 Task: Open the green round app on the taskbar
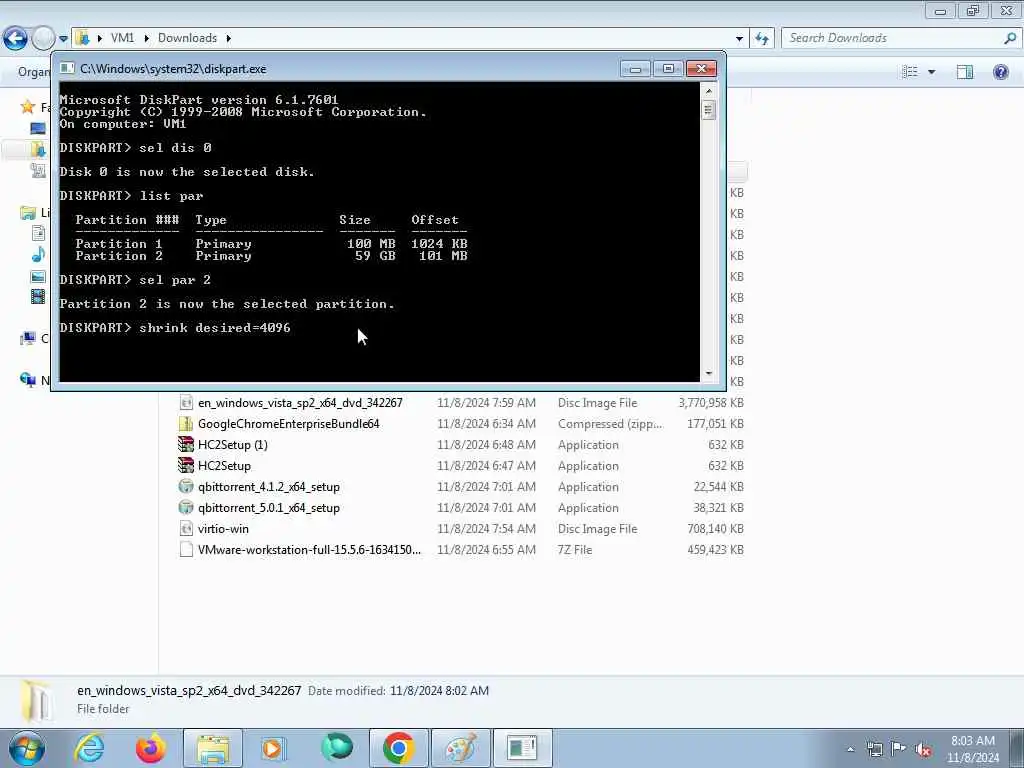click(337, 748)
